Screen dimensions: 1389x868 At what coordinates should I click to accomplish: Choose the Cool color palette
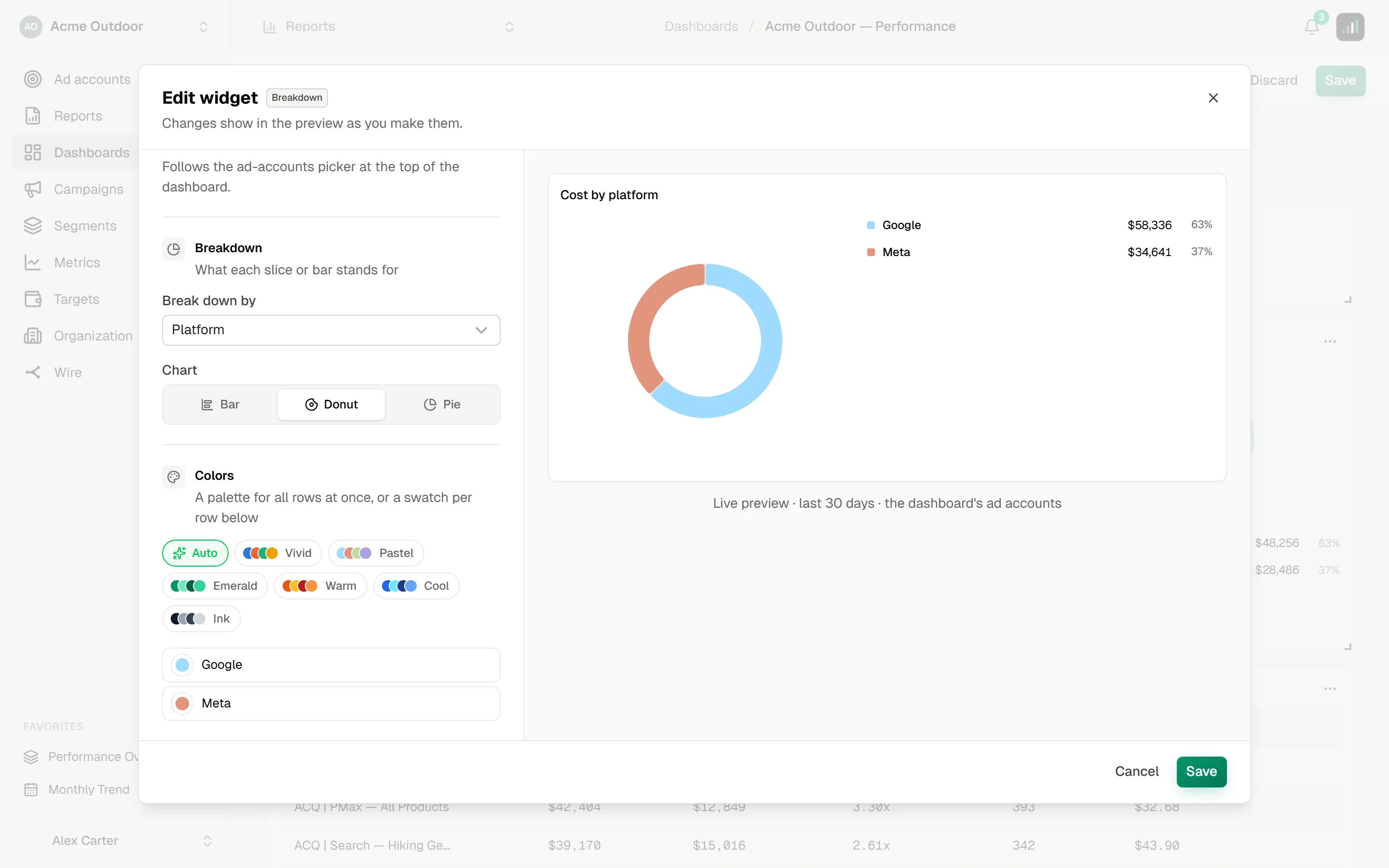(416, 585)
